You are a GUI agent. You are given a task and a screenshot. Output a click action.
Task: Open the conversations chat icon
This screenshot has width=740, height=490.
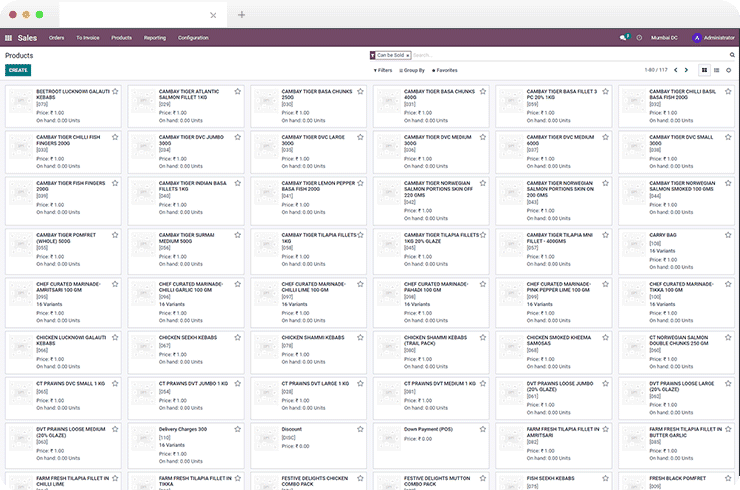pyautogui.click(x=624, y=37)
